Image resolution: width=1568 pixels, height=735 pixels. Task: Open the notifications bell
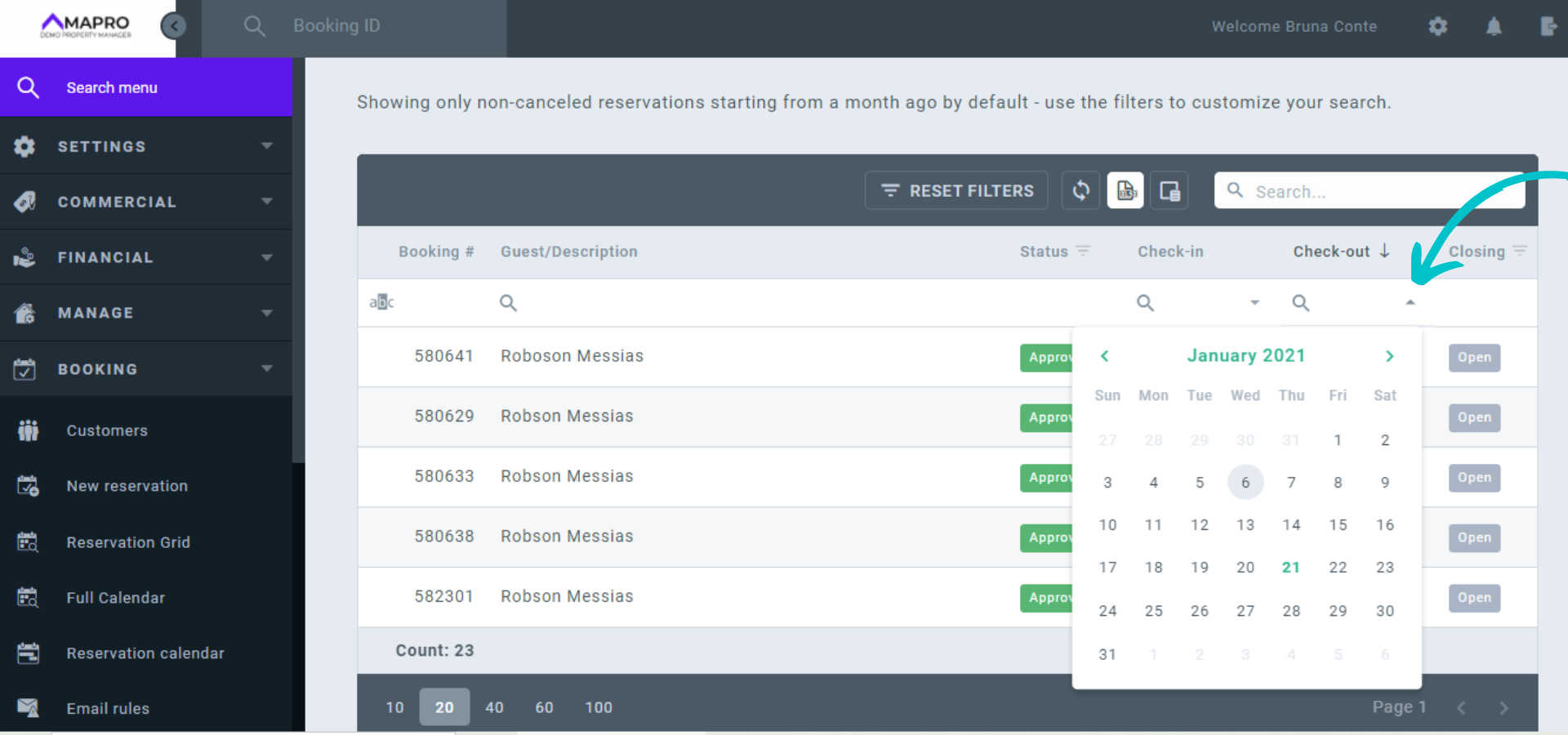coord(1494,26)
